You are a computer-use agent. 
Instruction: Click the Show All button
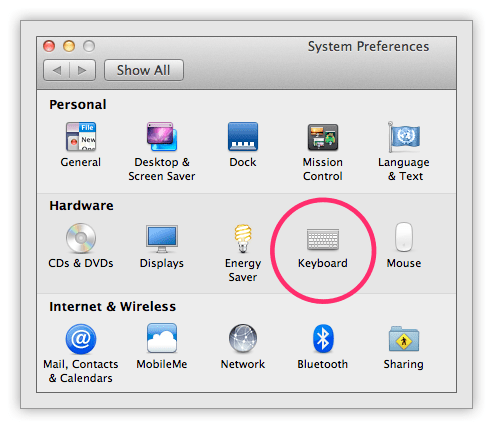click(144, 70)
